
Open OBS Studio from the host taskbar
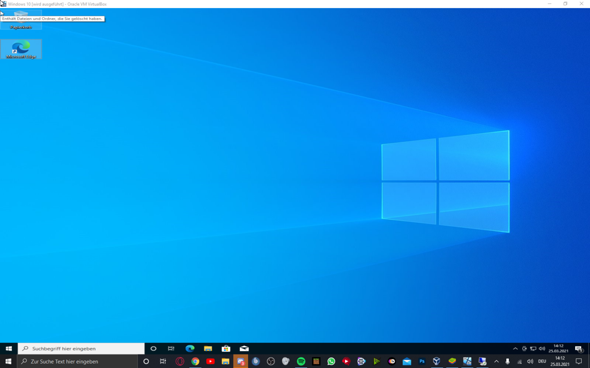point(271,361)
